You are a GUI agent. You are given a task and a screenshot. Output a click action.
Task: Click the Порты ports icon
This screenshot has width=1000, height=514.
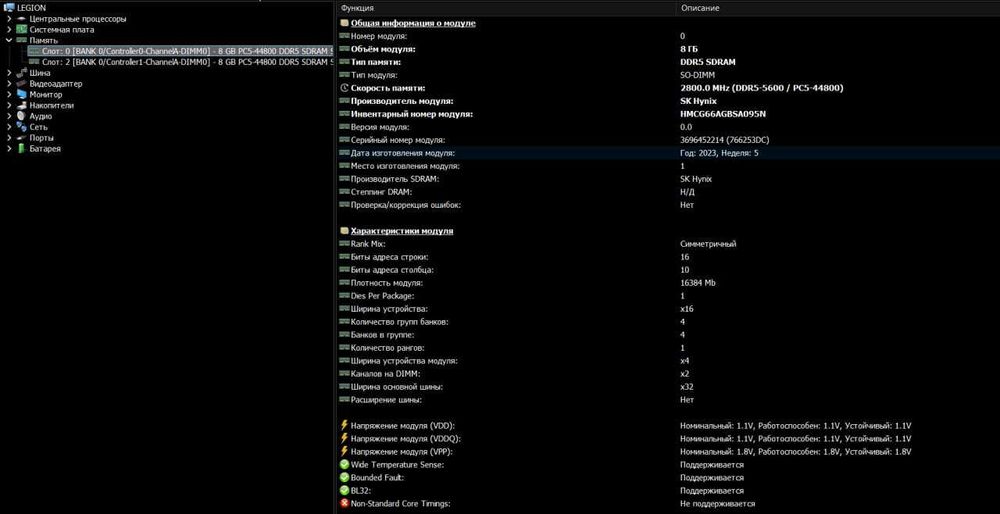pos(21,138)
